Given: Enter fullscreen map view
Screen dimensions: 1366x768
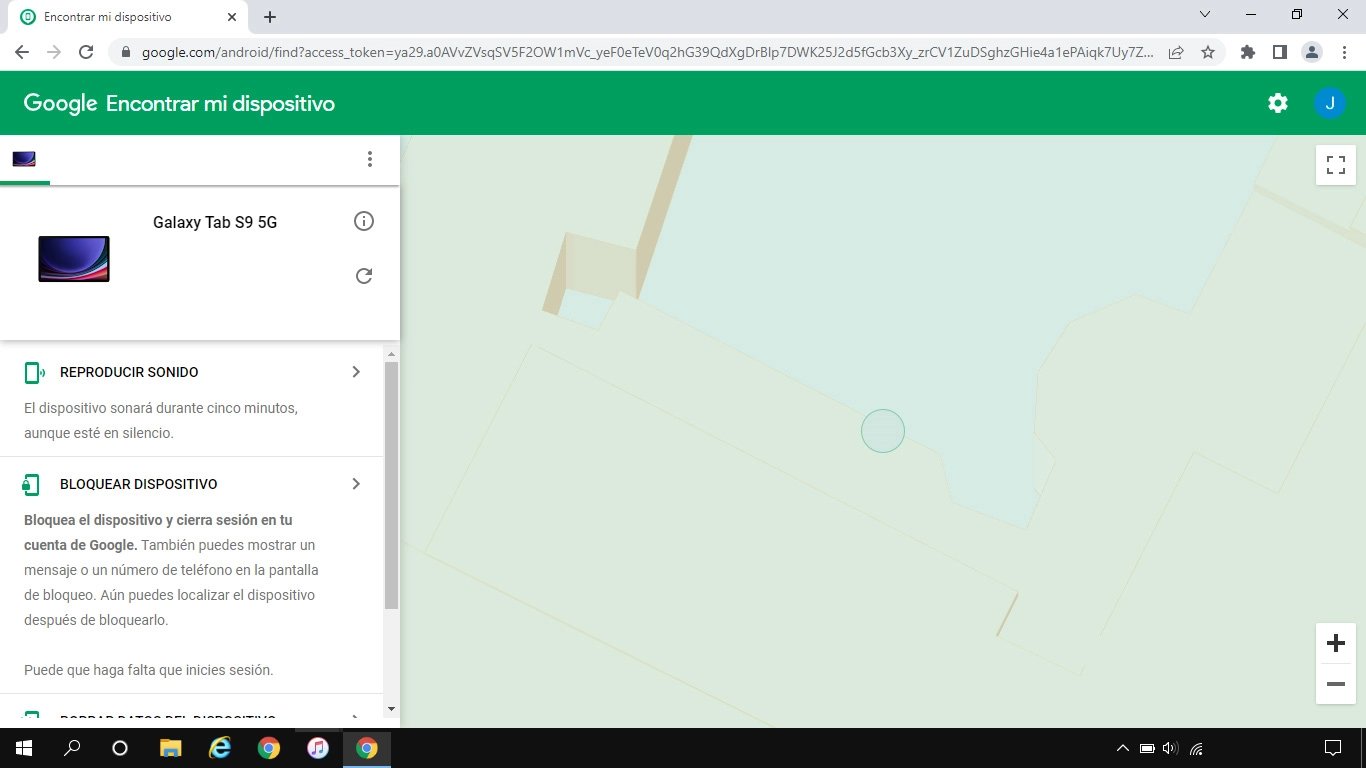Looking at the screenshot, I should [x=1335, y=164].
